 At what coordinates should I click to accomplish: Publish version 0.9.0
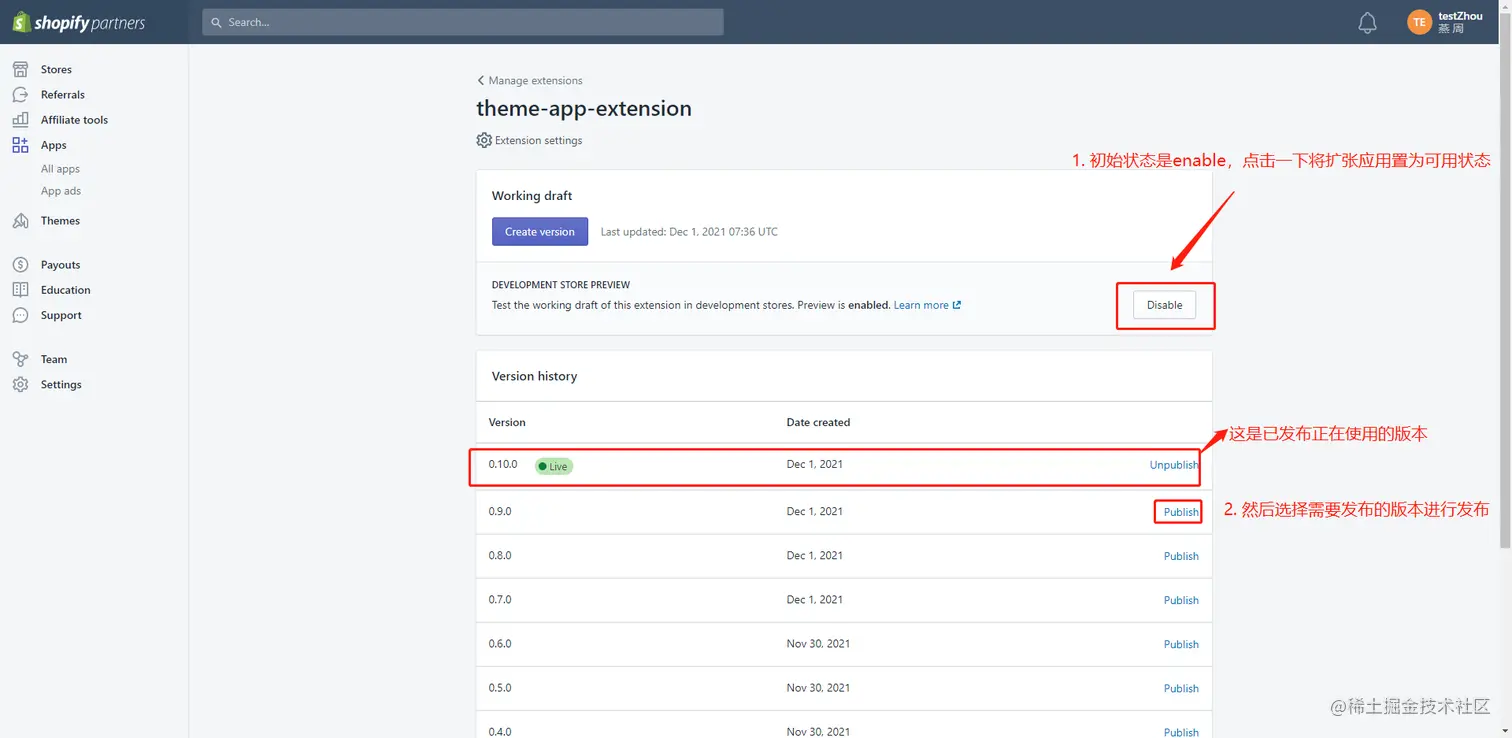pyautogui.click(x=1181, y=512)
